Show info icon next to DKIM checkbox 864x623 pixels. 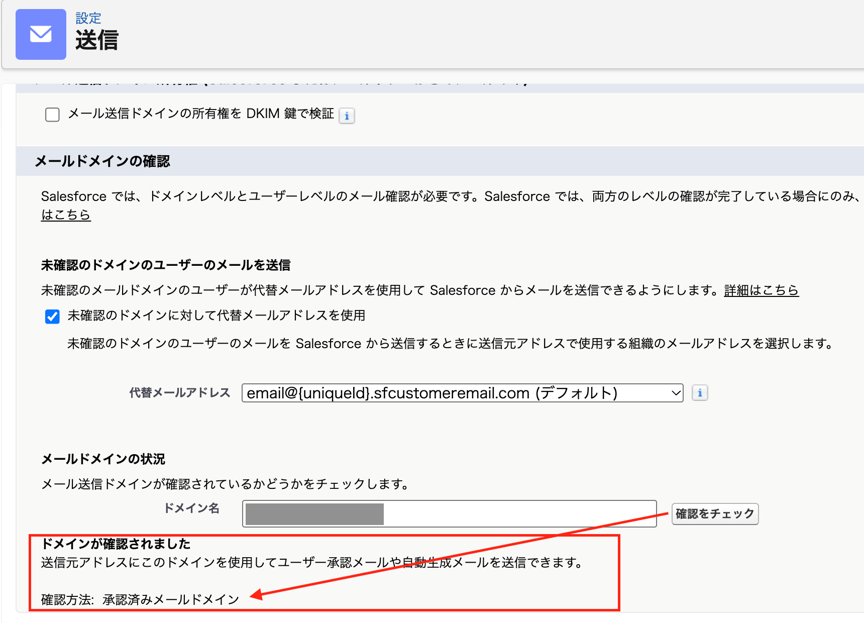(x=347, y=116)
